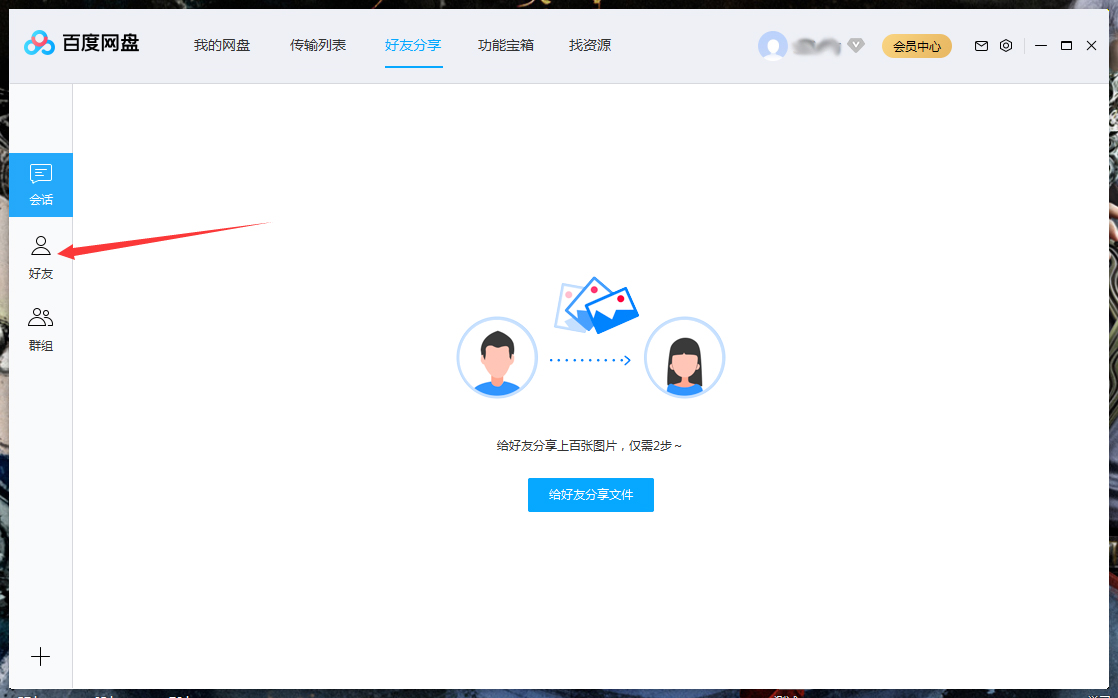Click the username next to the avatar

(x=819, y=45)
